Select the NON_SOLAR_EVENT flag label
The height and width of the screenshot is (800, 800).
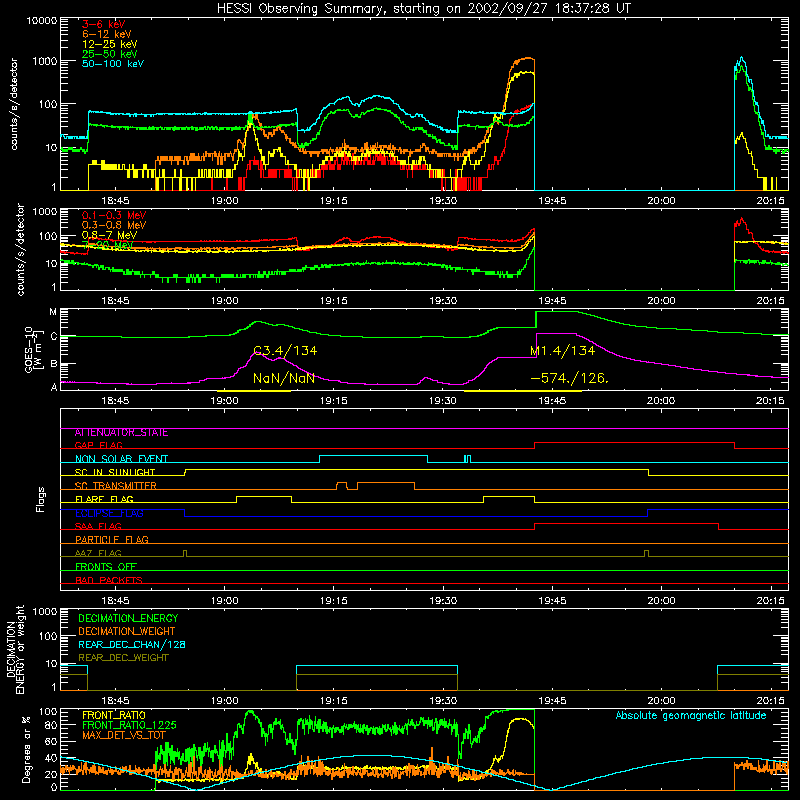tap(121, 459)
